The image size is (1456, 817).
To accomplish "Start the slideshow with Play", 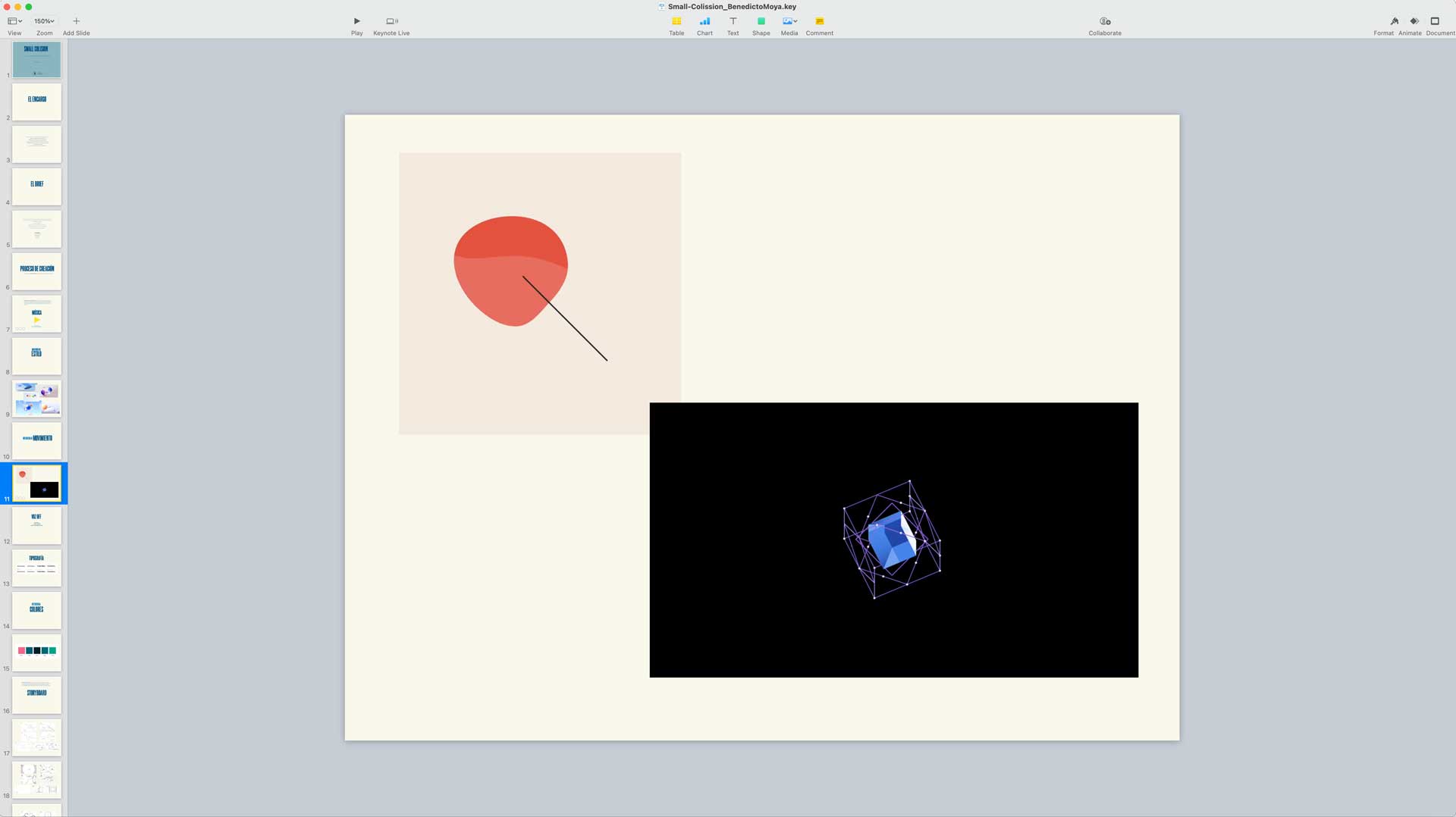I will (x=356, y=21).
